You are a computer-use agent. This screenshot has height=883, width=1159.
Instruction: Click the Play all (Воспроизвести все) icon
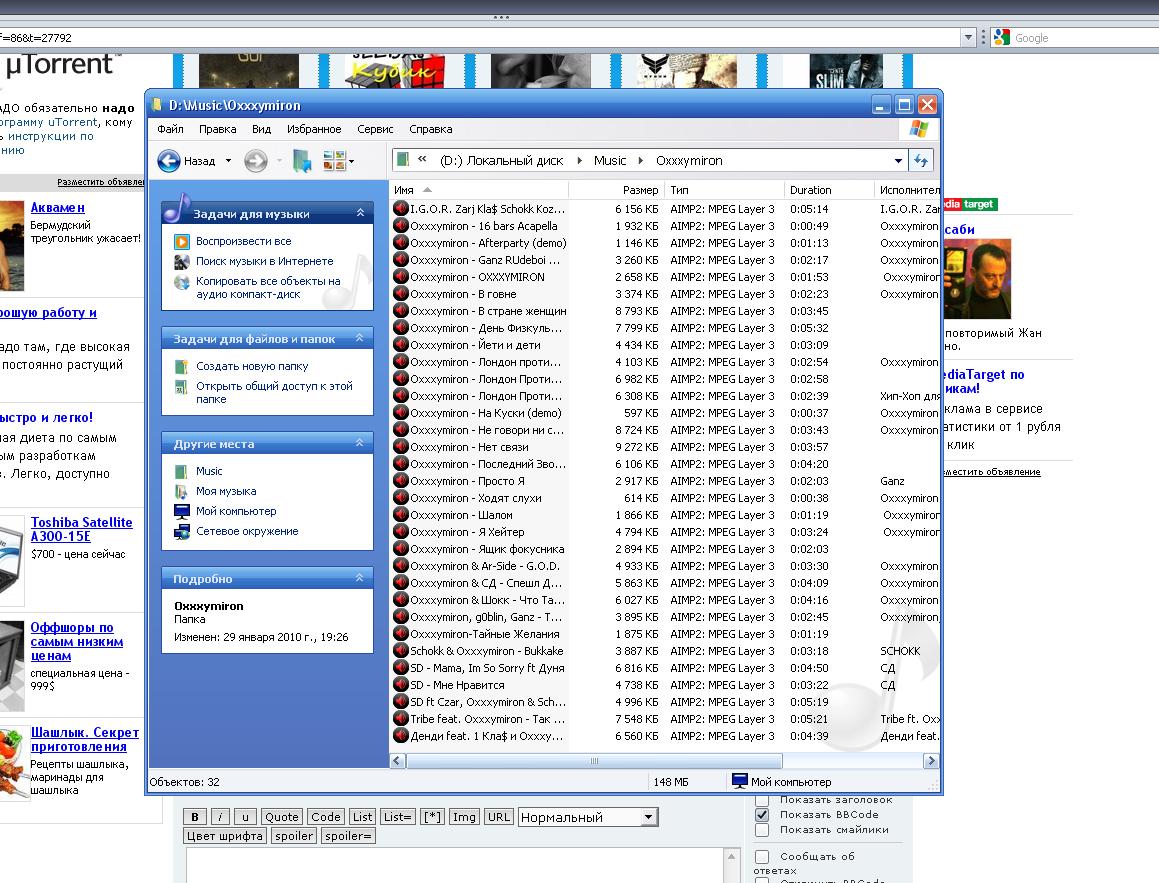click(181, 241)
